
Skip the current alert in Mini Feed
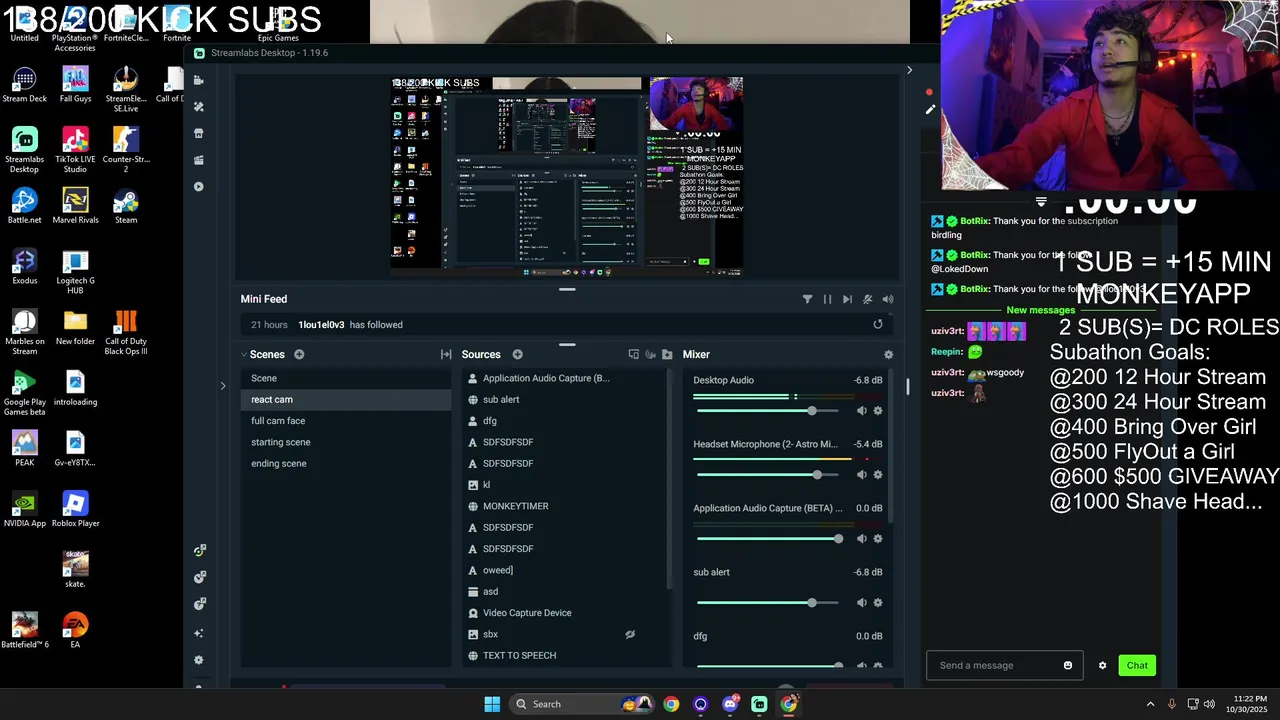847,299
